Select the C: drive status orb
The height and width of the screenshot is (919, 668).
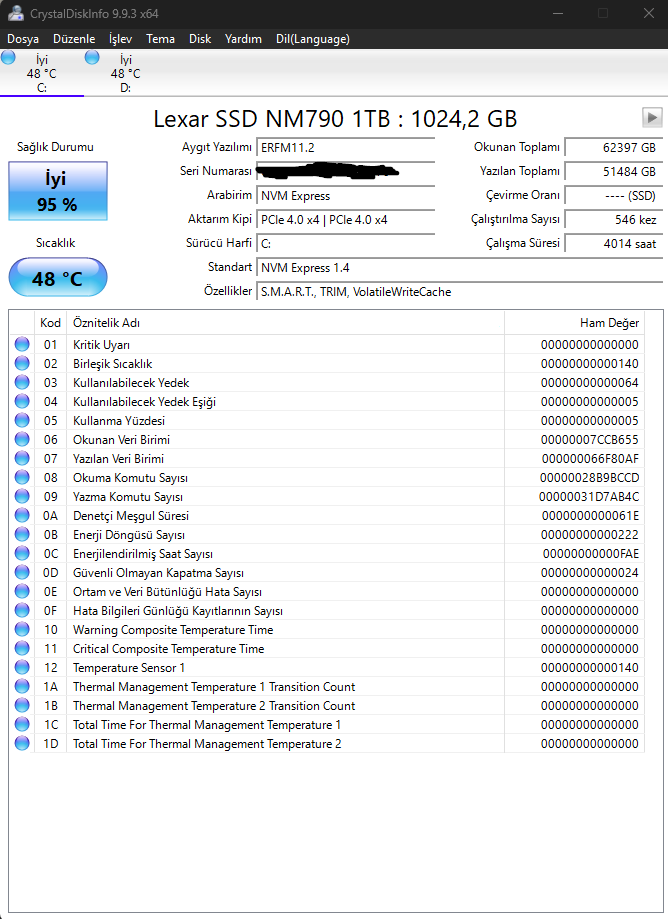(8, 57)
